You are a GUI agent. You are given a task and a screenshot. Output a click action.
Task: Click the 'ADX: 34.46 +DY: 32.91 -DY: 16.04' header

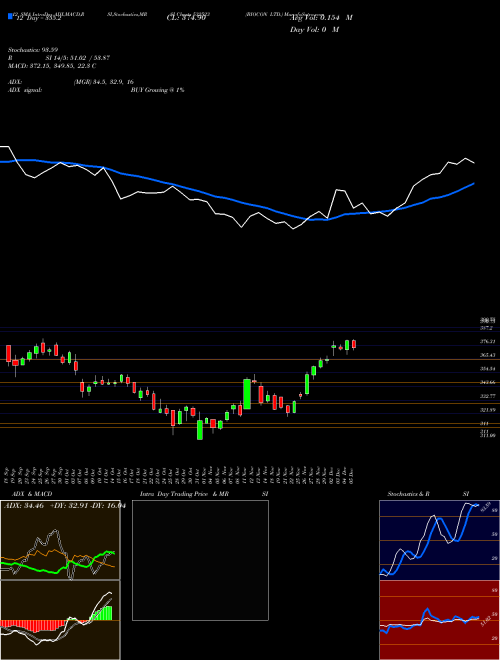pos(65,506)
